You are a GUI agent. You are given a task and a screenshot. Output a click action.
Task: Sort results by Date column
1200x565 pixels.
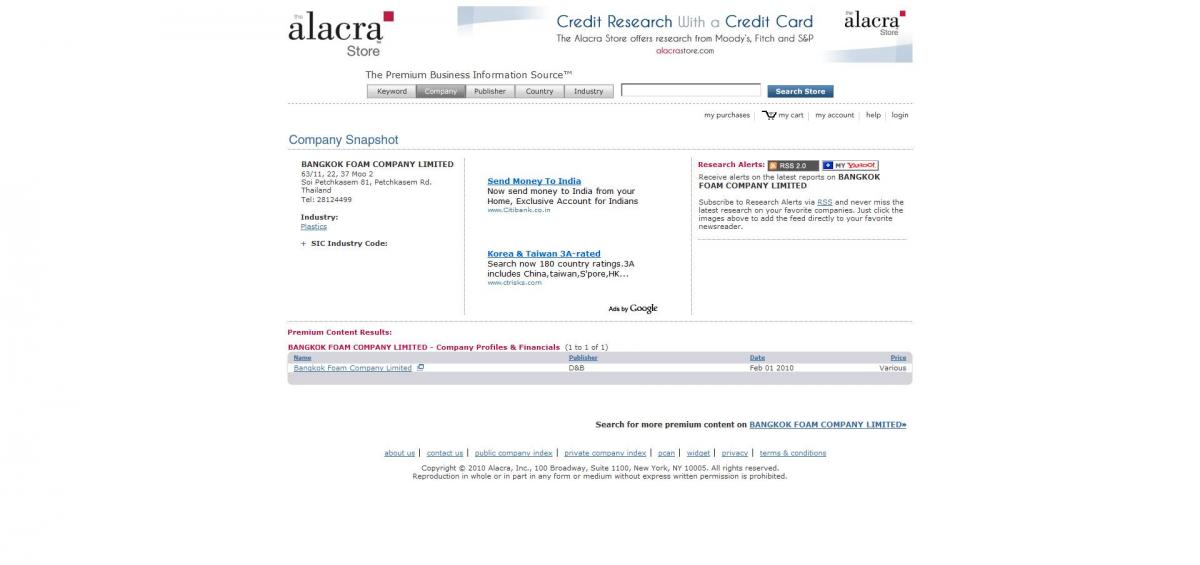[x=757, y=357]
